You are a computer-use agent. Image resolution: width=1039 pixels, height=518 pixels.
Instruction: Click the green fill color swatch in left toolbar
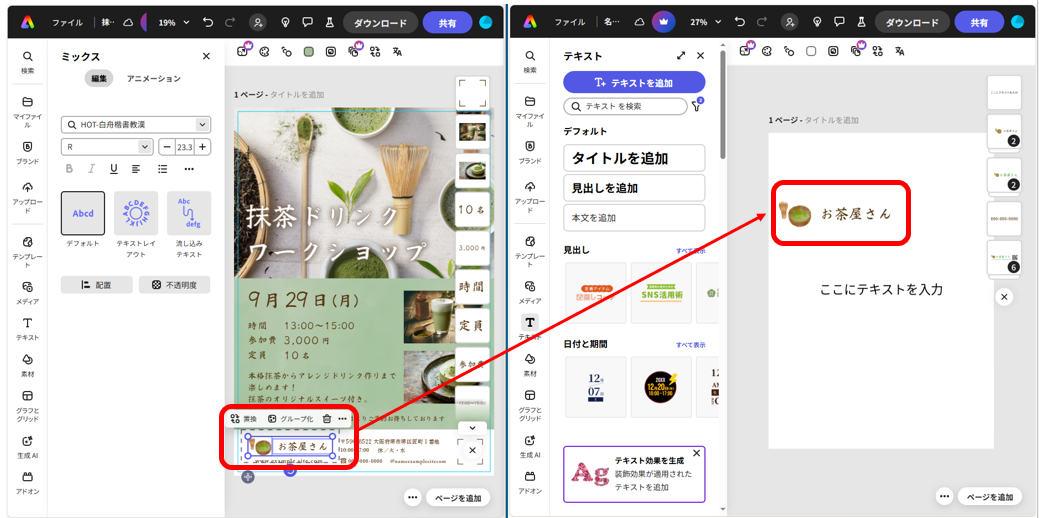tap(309, 51)
